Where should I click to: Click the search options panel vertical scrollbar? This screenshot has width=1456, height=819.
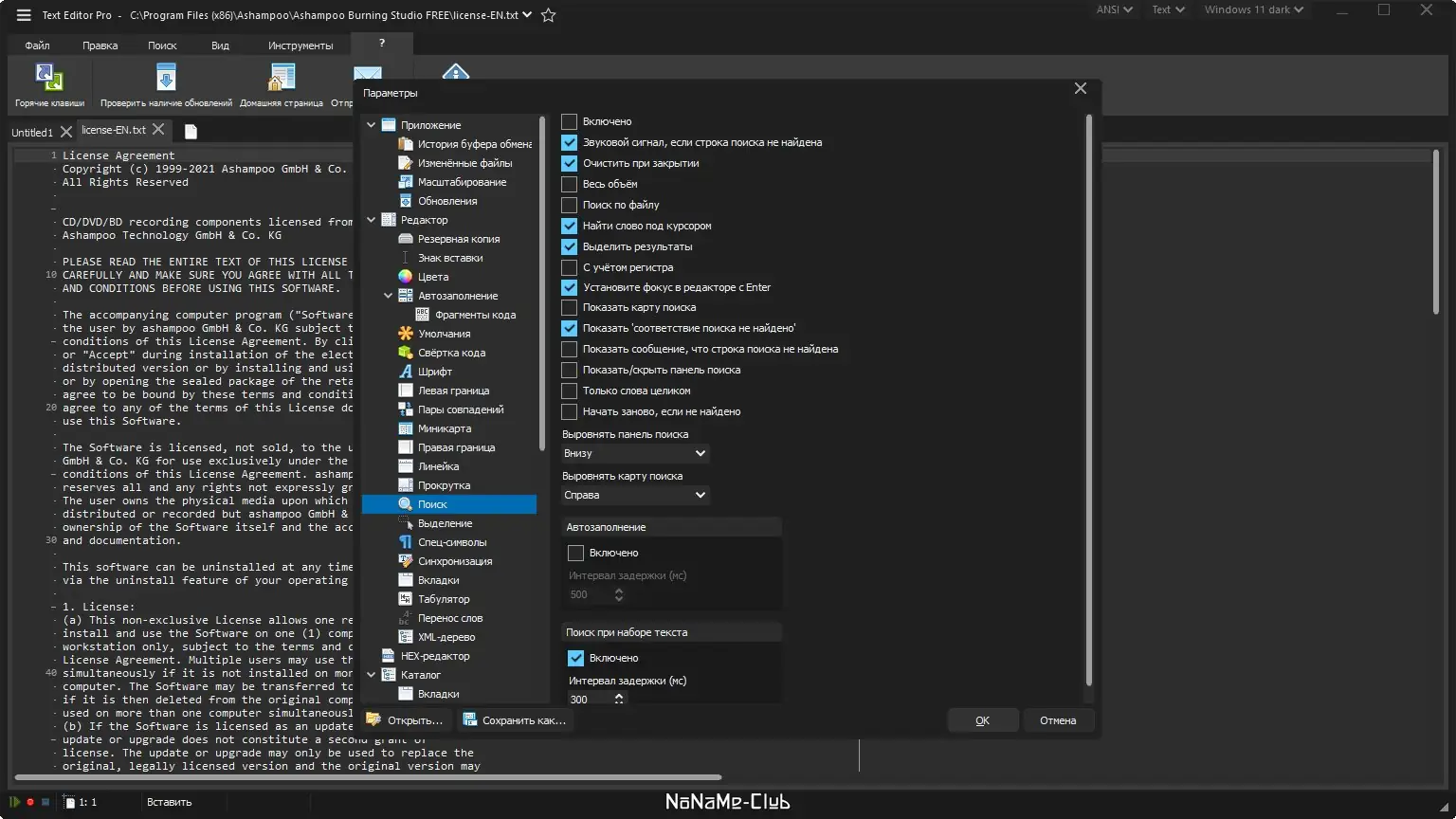pyautogui.click(x=1088, y=400)
